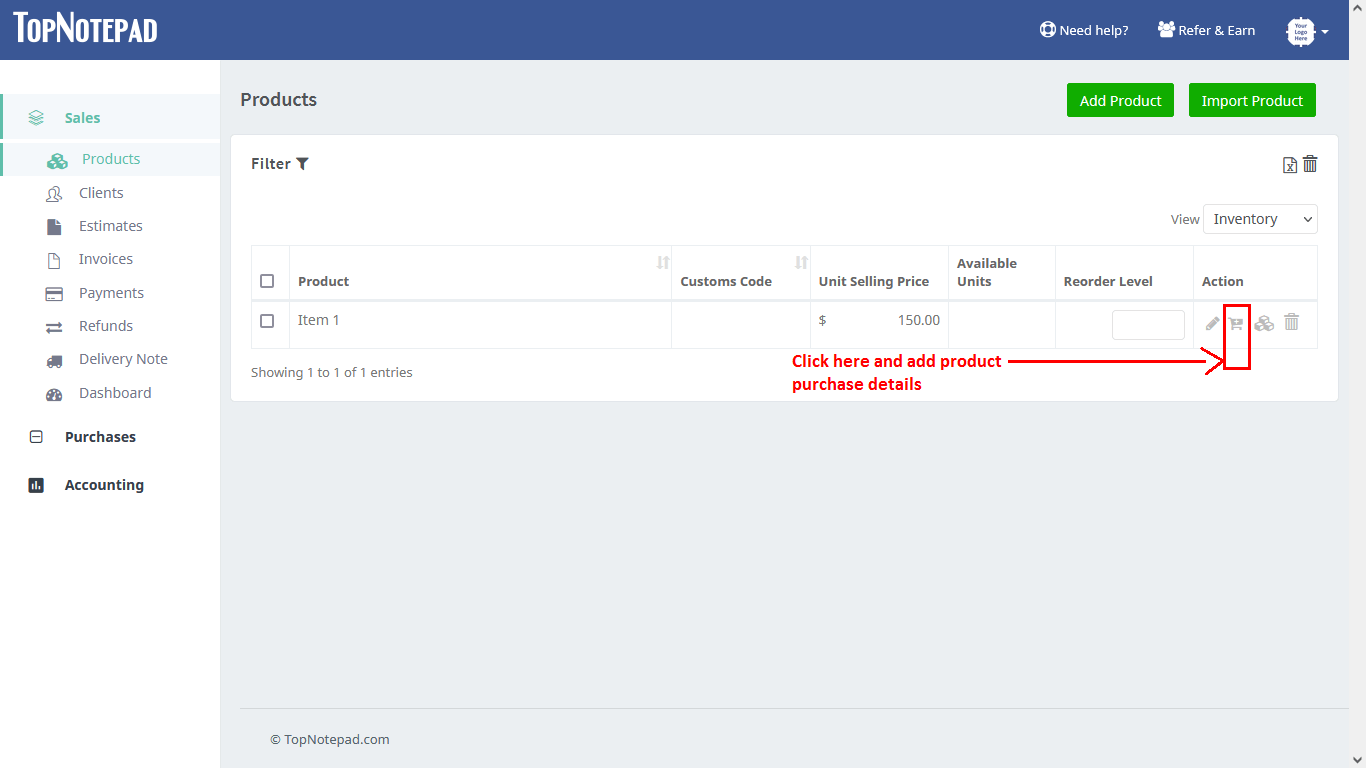Screen dimensions: 1366x768
Task: Open the View Inventory dropdown
Action: click(1260, 219)
